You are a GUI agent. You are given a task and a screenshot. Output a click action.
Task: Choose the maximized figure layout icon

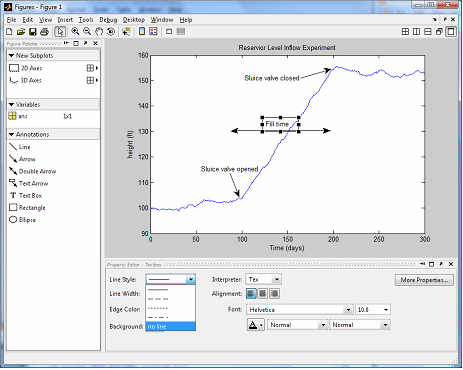[x=451, y=32]
